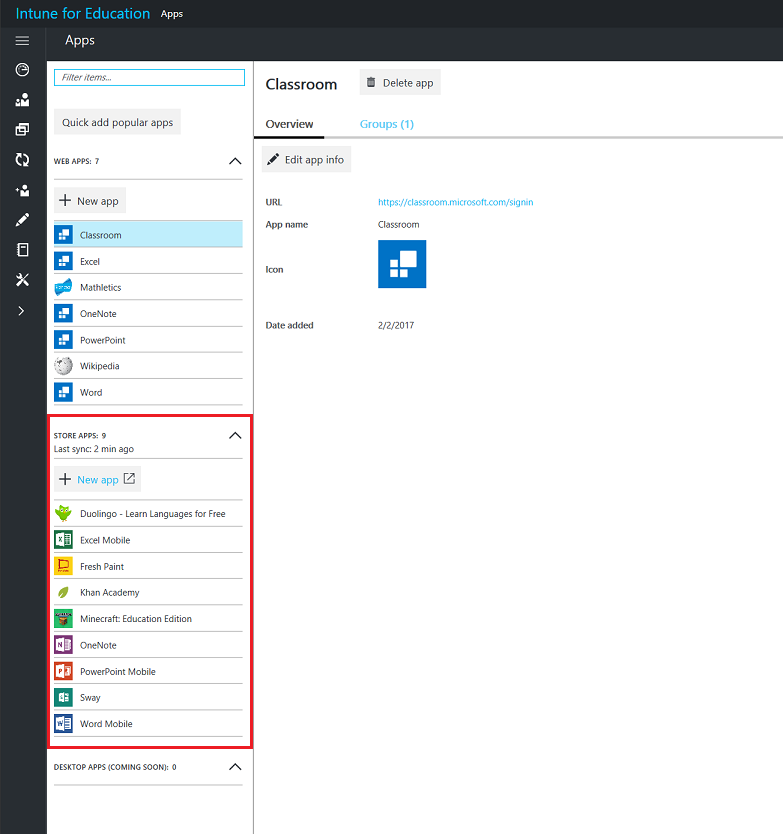Screen dimensions: 783x834
Task: Click the Sway app icon
Action: 63,697
